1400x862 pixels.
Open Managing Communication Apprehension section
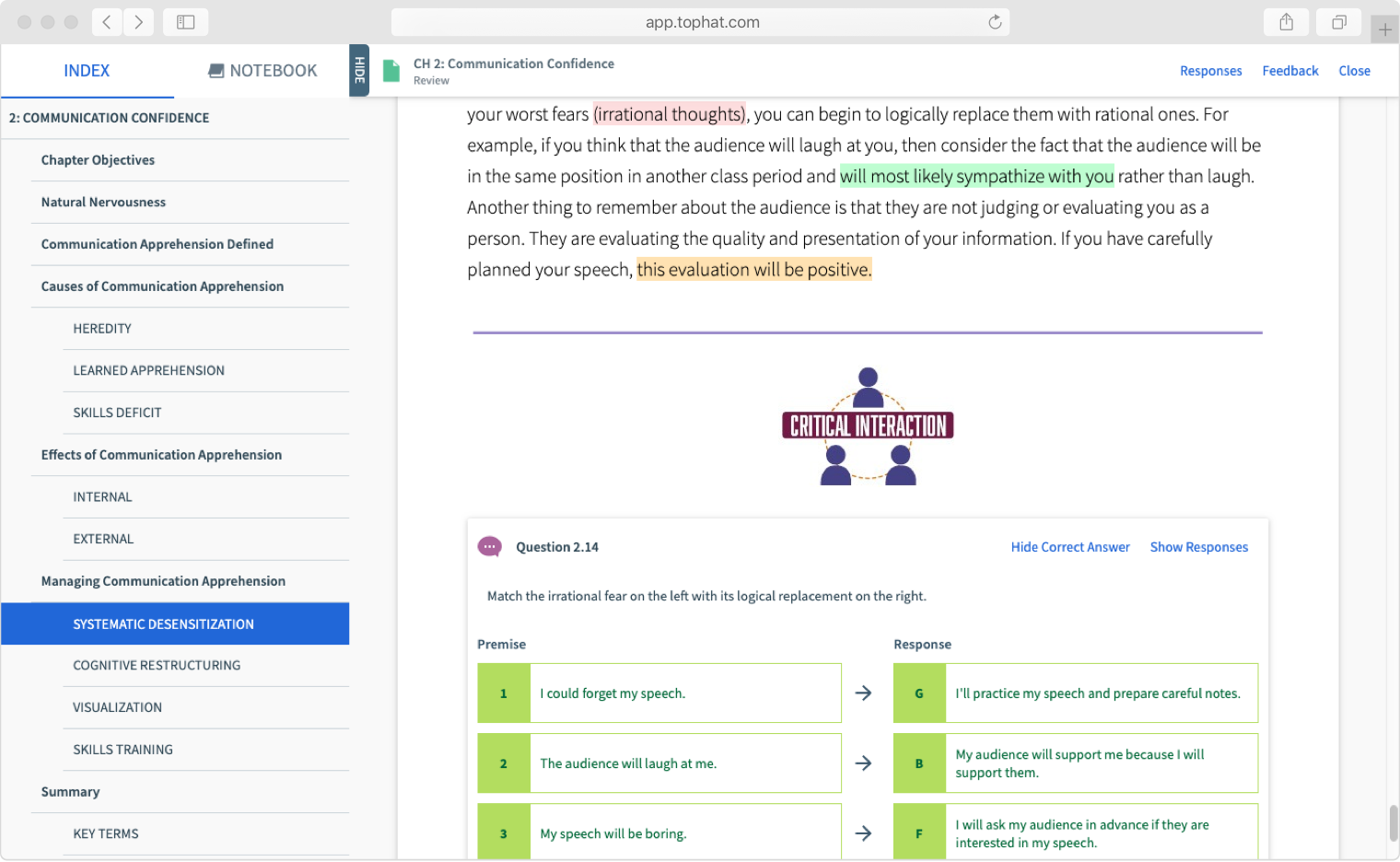click(163, 581)
